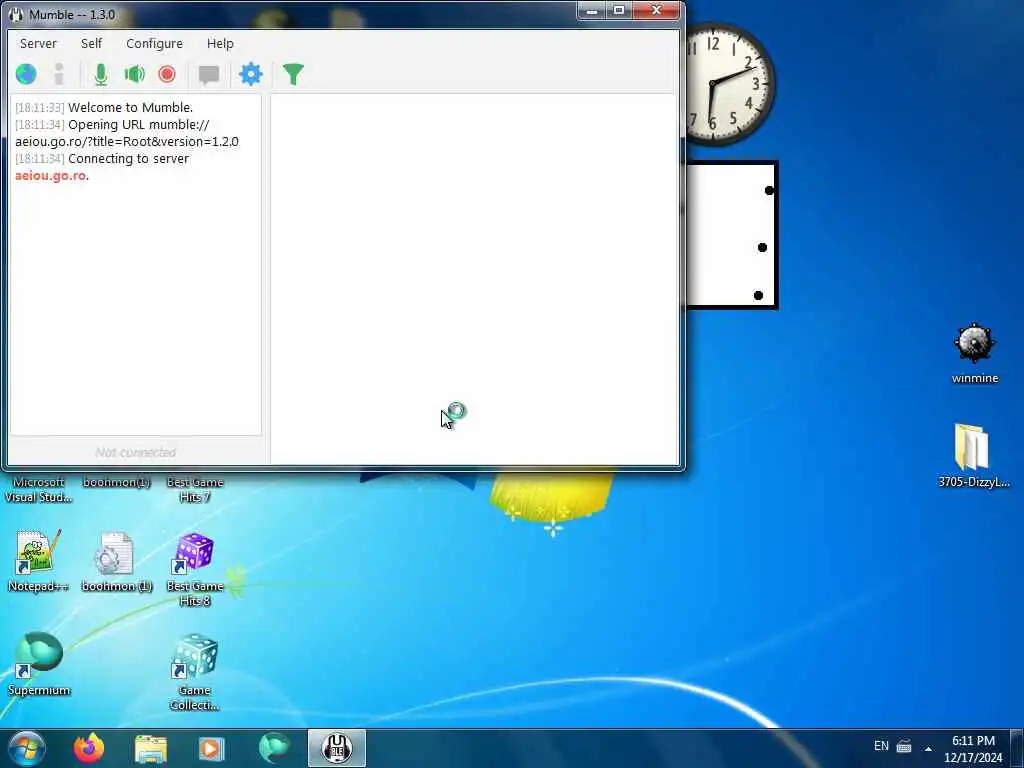Show hidden tray icons arrow
The image size is (1024, 768).
(928, 748)
